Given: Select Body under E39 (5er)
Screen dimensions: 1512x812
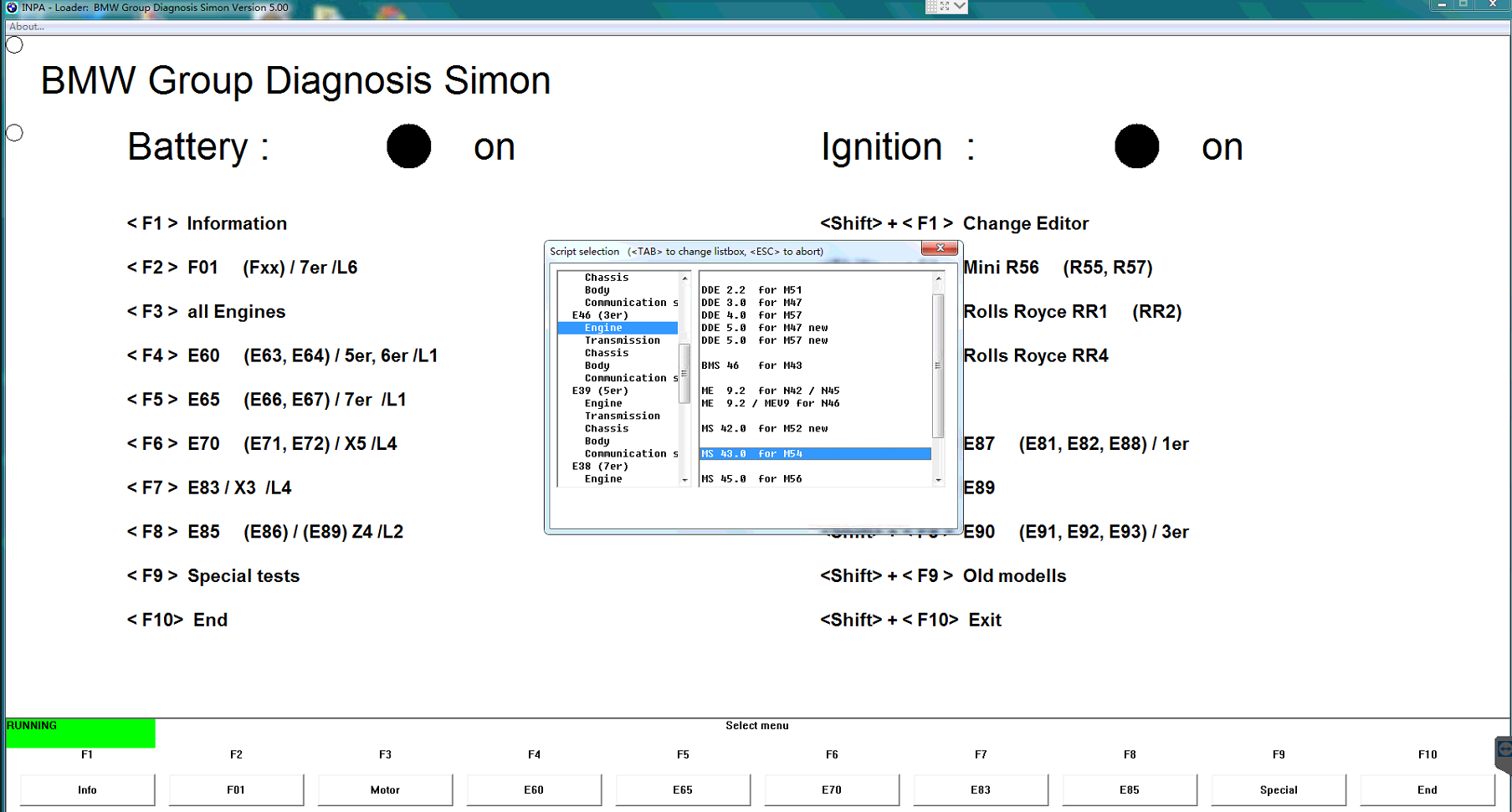Looking at the screenshot, I should [597, 441].
